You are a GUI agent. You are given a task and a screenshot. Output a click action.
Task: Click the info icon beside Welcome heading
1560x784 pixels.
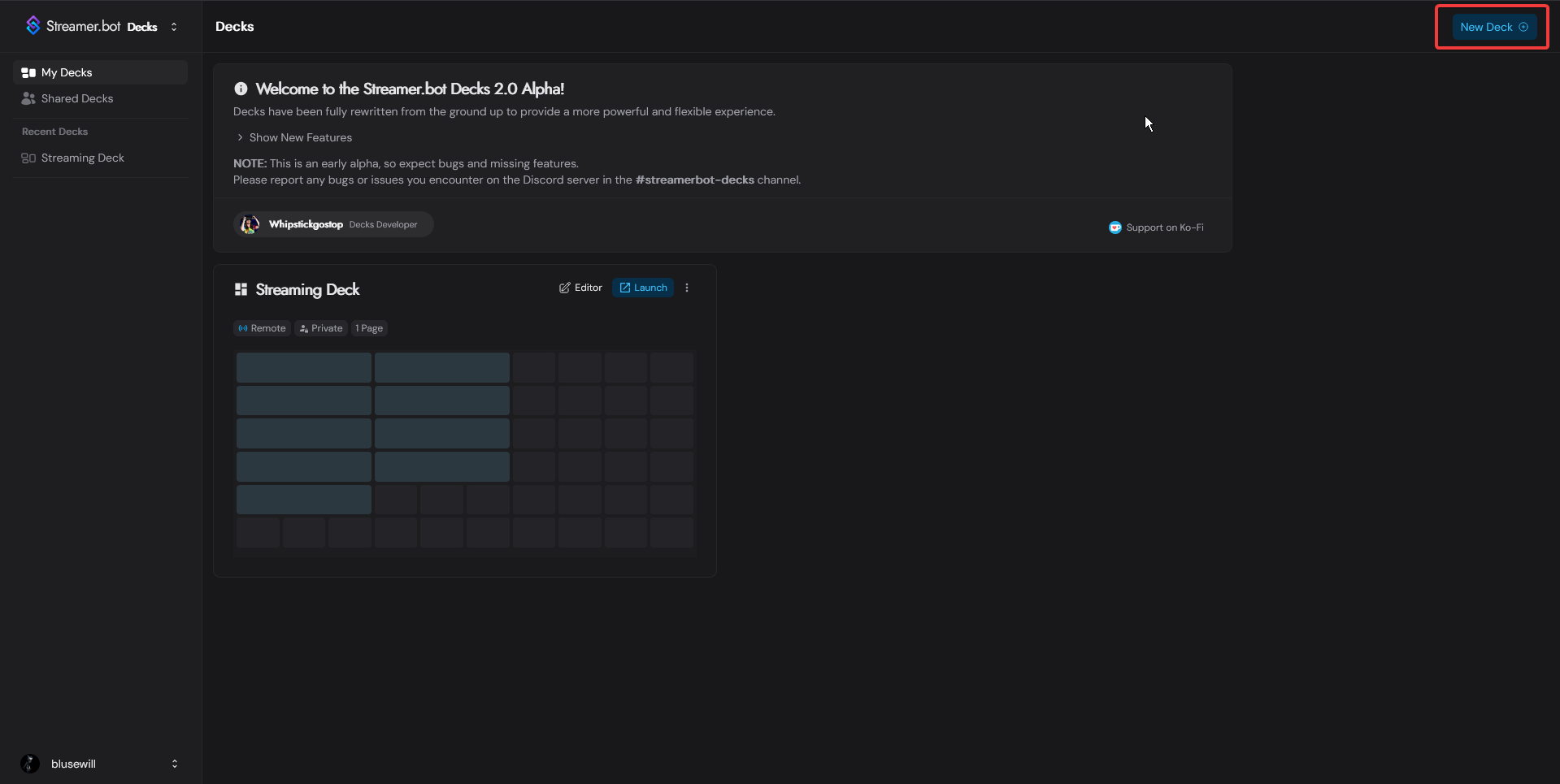click(x=241, y=89)
